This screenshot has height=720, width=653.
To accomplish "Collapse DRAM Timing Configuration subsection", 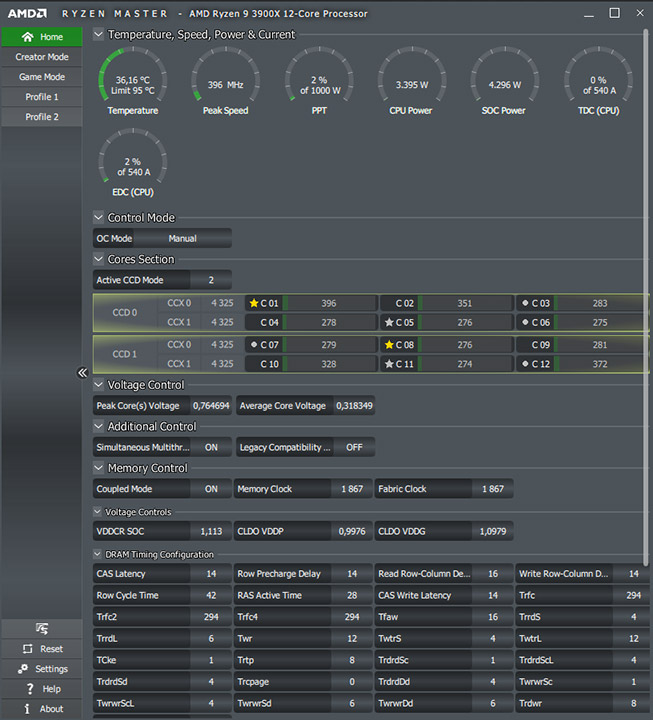I will (97, 553).
